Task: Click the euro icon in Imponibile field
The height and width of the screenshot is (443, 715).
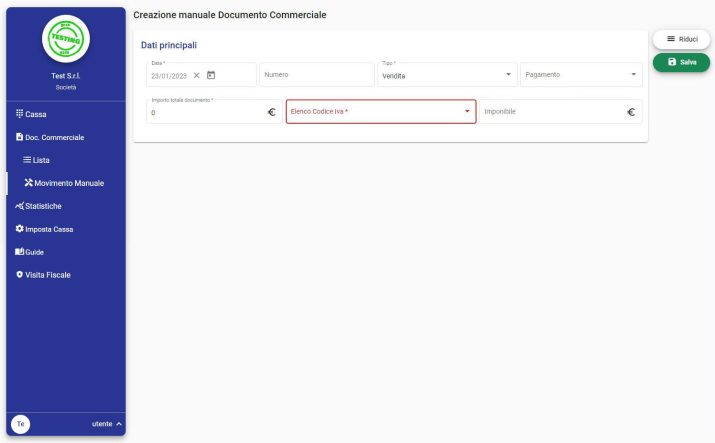Action: [631, 112]
